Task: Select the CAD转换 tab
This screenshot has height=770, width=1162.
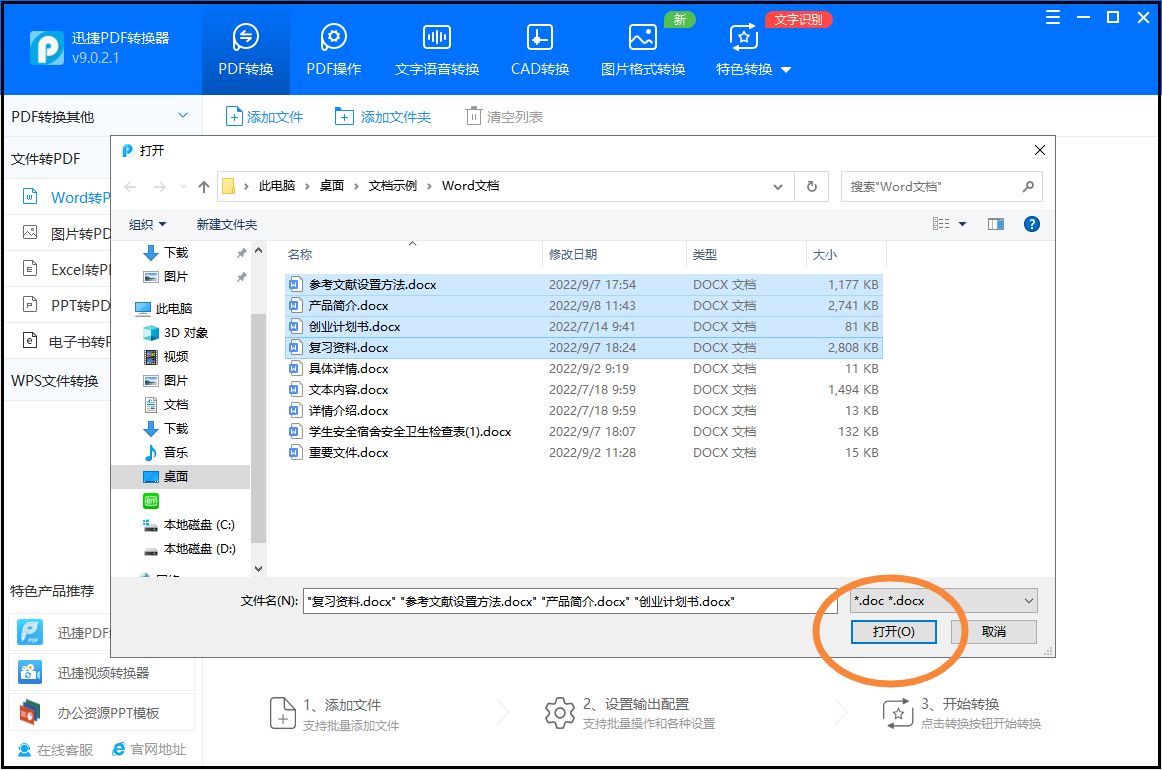Action: (x=540, y=50)
